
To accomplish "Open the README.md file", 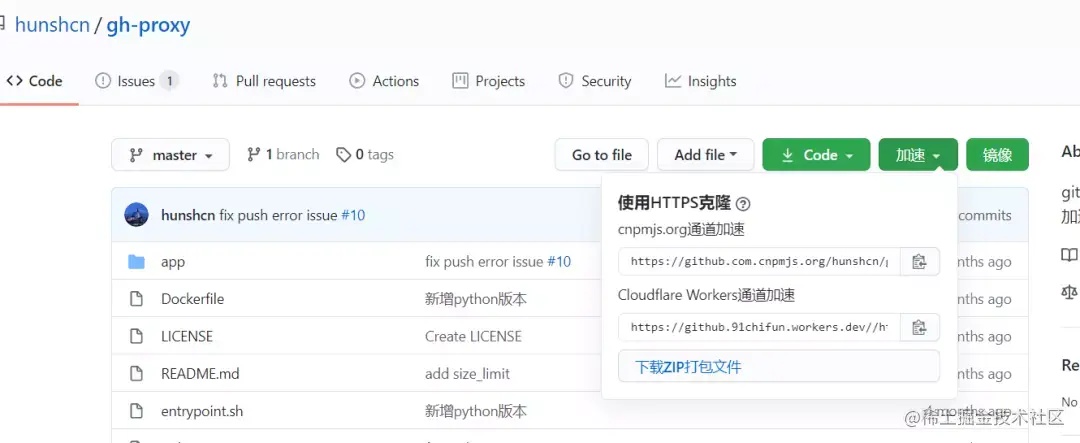I will [x=200, y=373].
